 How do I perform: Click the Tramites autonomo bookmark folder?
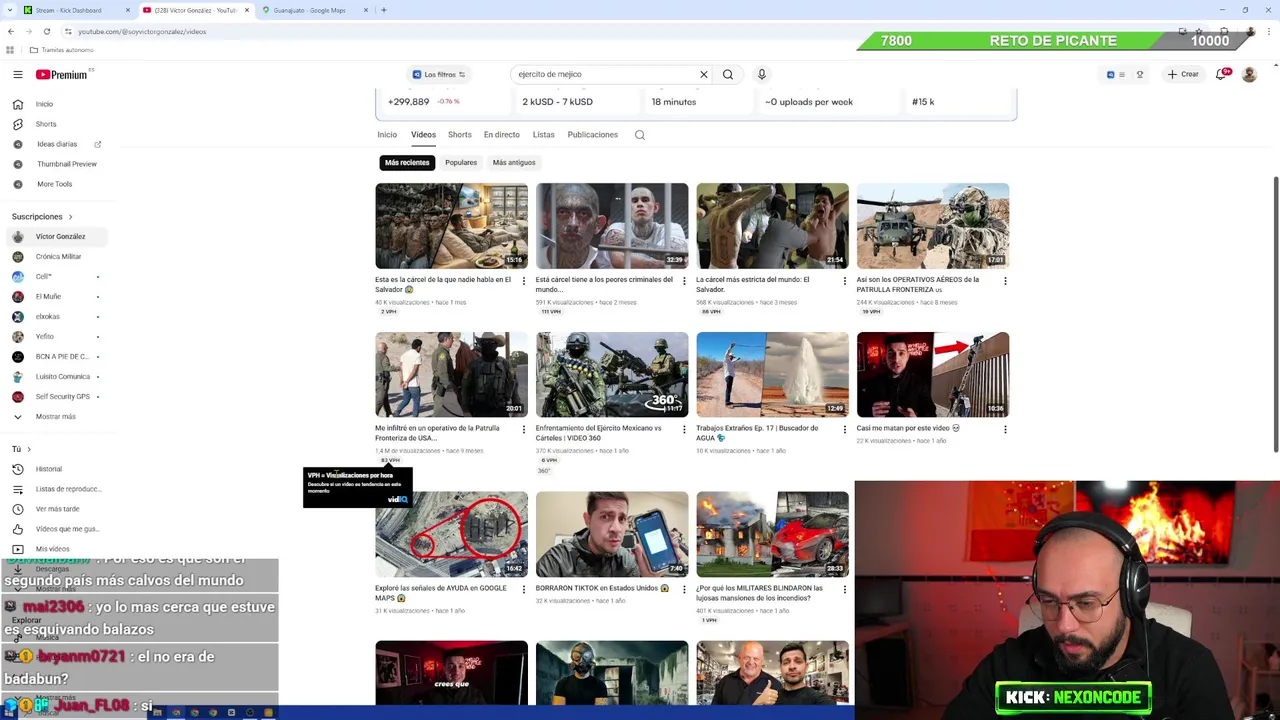[x=62, y=50]
